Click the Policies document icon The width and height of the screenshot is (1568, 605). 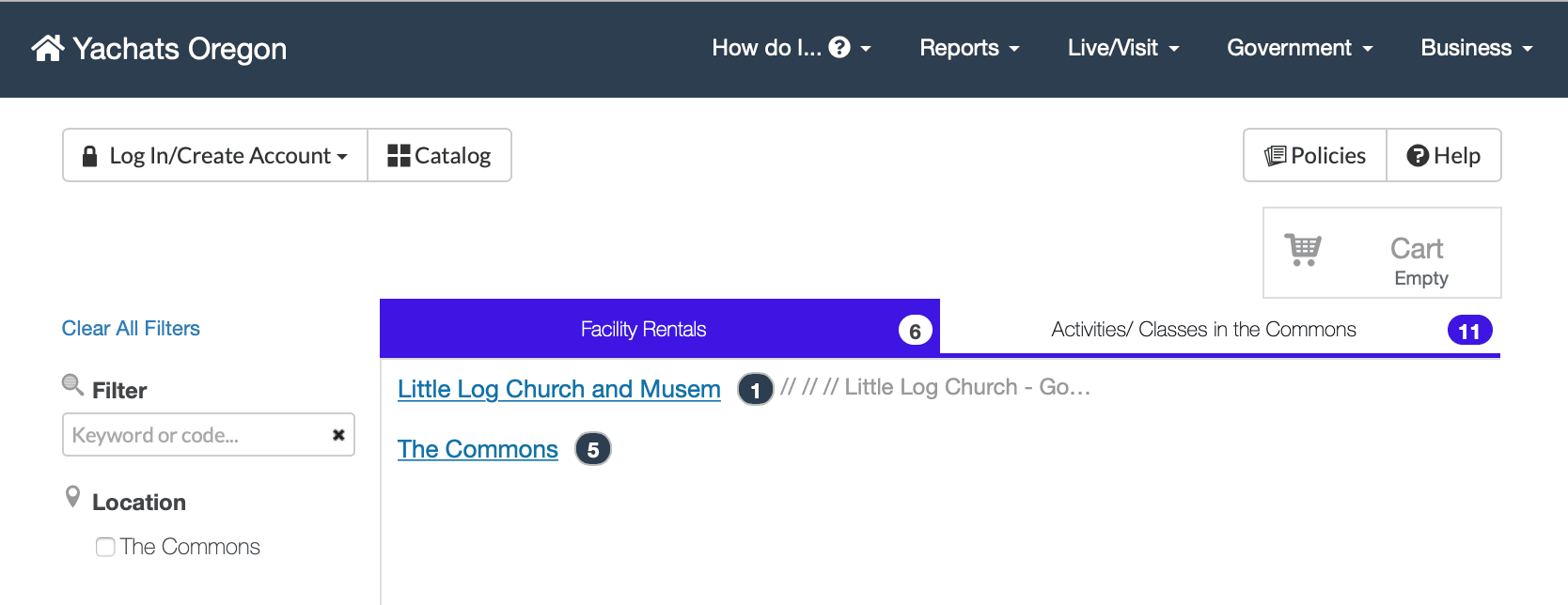[1276, 155]
